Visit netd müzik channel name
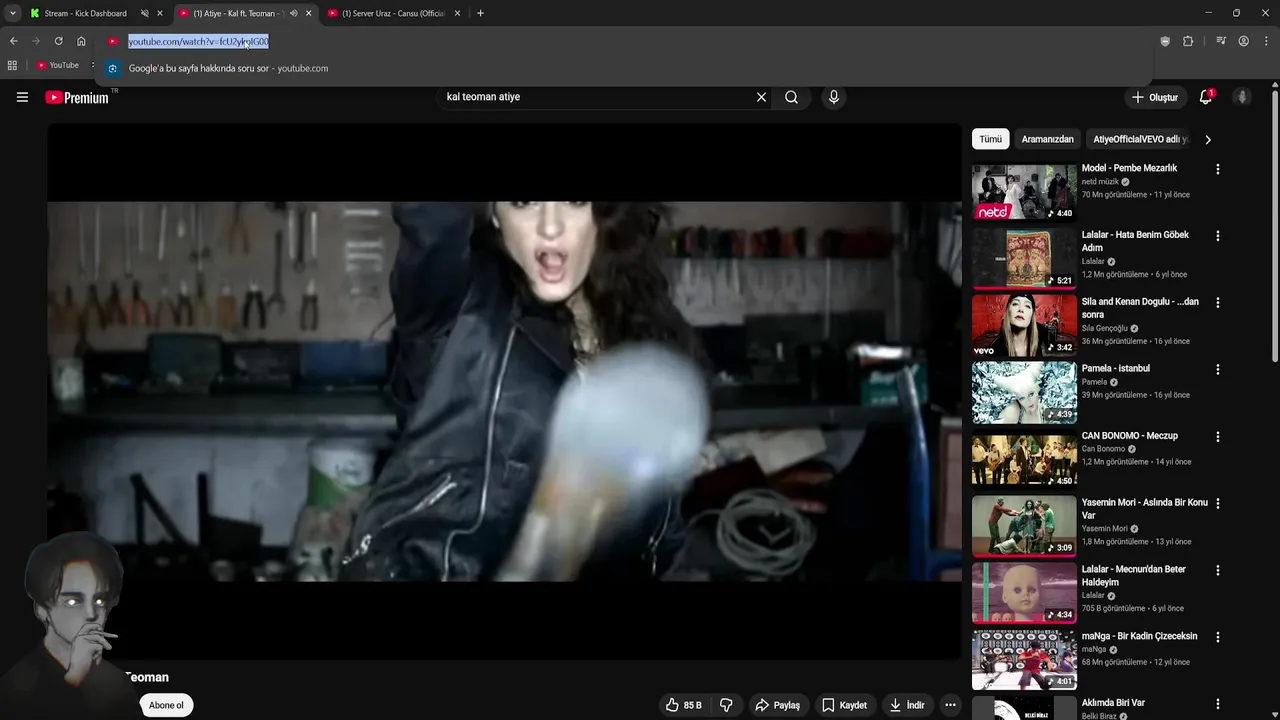The image size is (1280, 720). pos(1100,182)
